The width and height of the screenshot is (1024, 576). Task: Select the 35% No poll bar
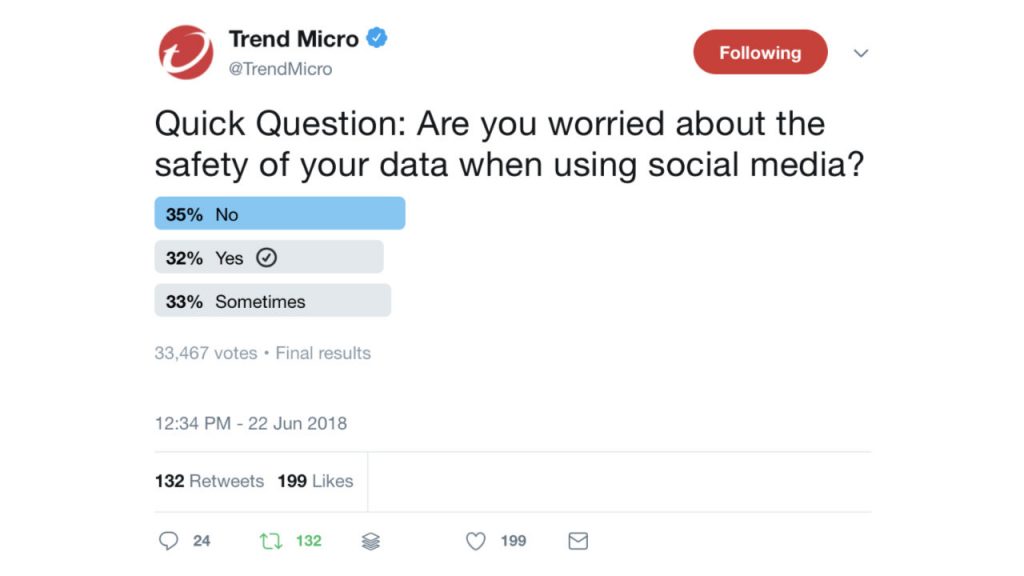[279, 214]
